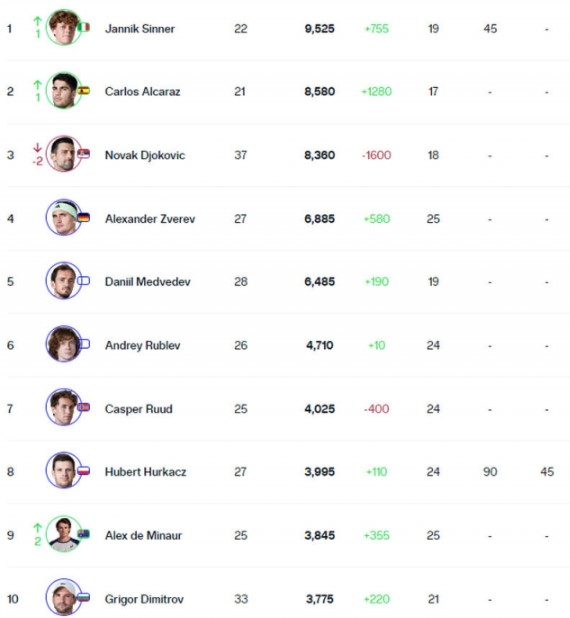Open Grigor Dimitrov's points total 3,775

pyautogui.click(x=320, y=599)
